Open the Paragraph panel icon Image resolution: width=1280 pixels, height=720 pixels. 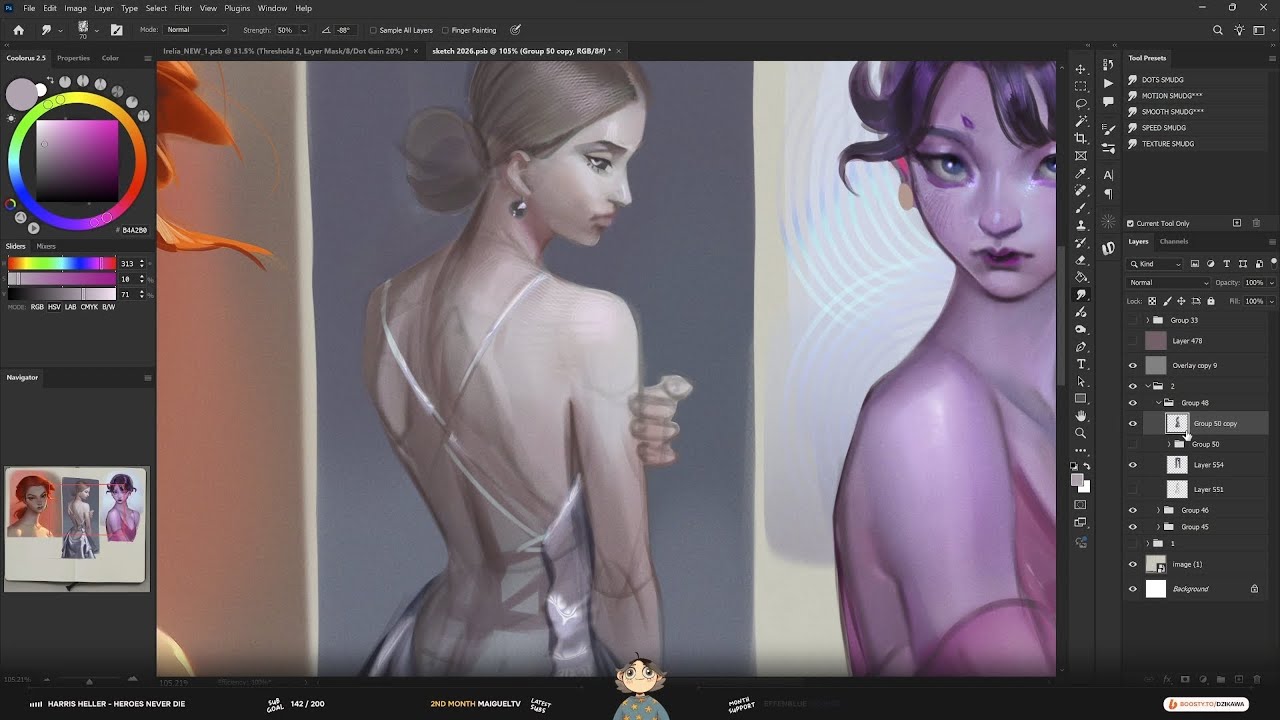coord(1108,194)
